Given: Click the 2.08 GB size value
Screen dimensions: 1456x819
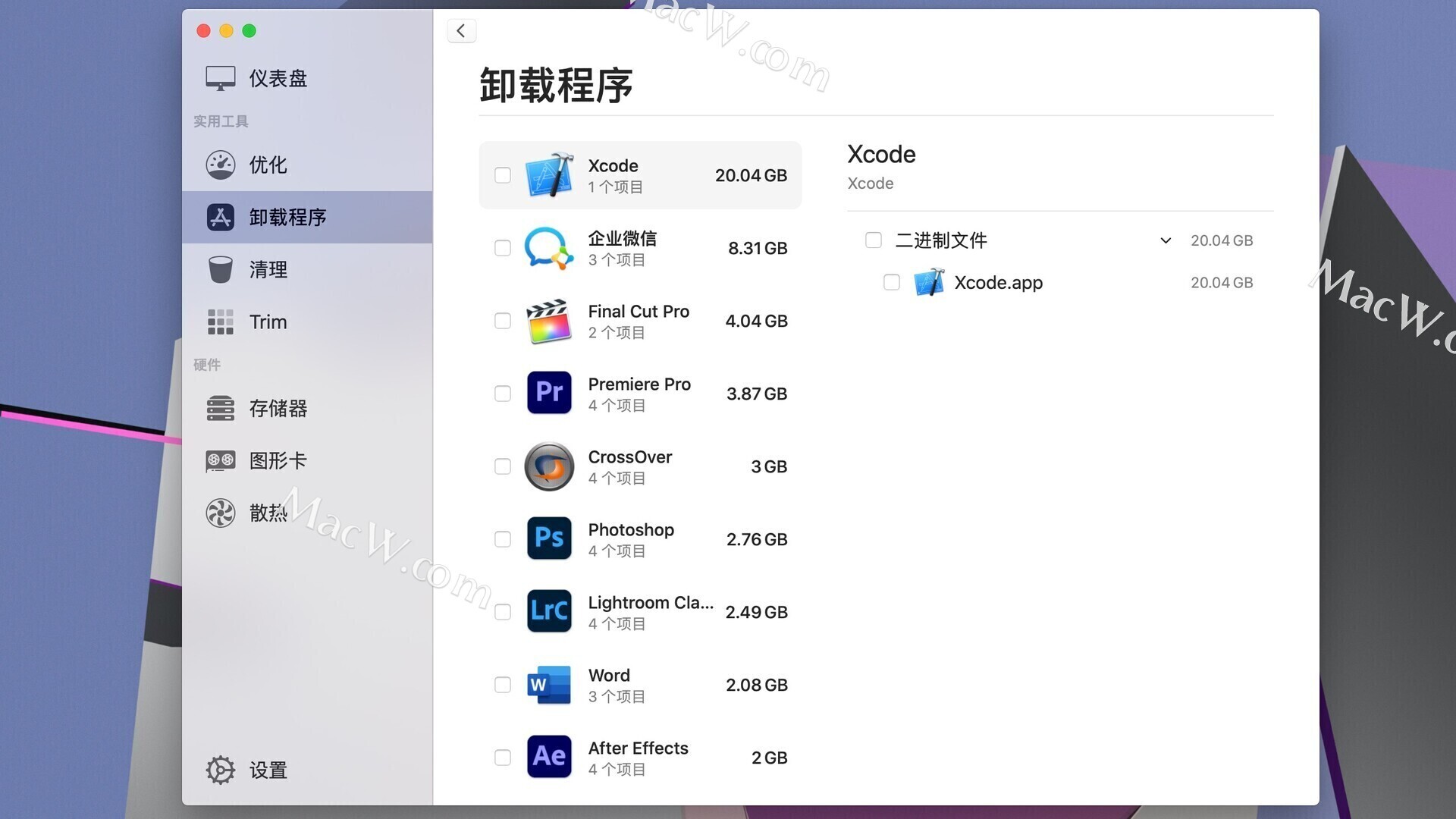Looking at the screenshot, I should click(757, 685).
